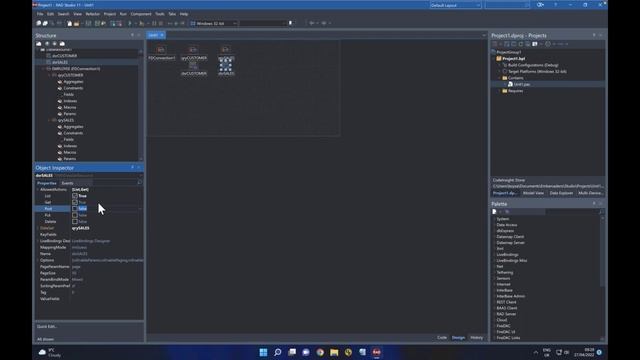
Task: Toggle the List action checkbox
Action: [75, 196]
